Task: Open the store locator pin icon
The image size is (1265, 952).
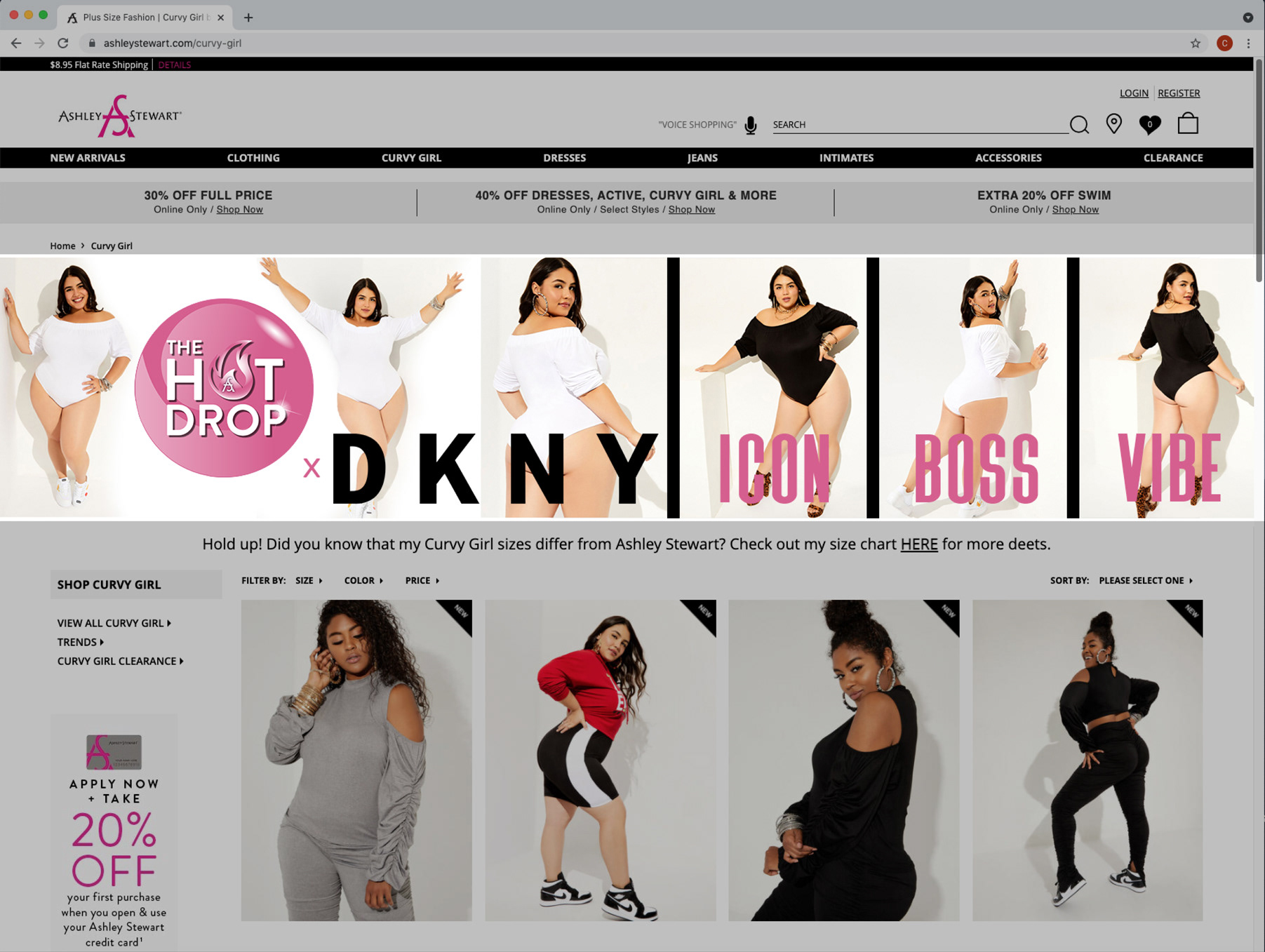Action: coord(1113,124)
